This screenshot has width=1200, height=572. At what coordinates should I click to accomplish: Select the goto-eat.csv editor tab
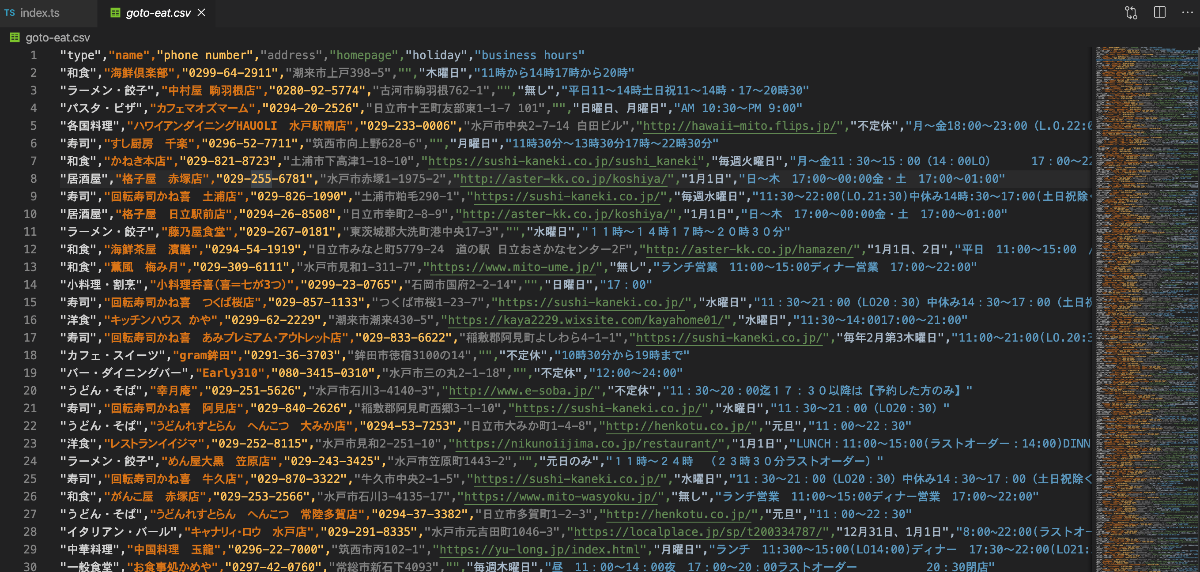tap(155, 13)
